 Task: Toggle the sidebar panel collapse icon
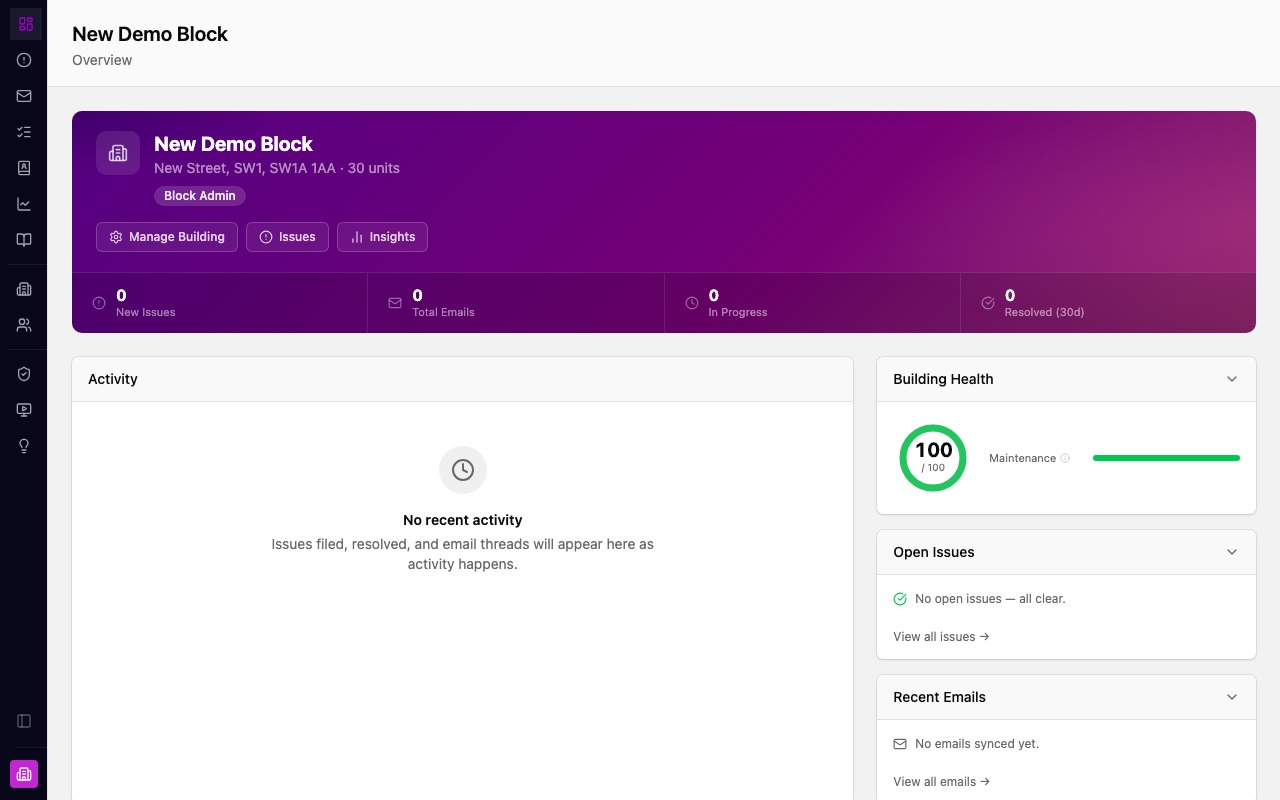click(25, 721)
